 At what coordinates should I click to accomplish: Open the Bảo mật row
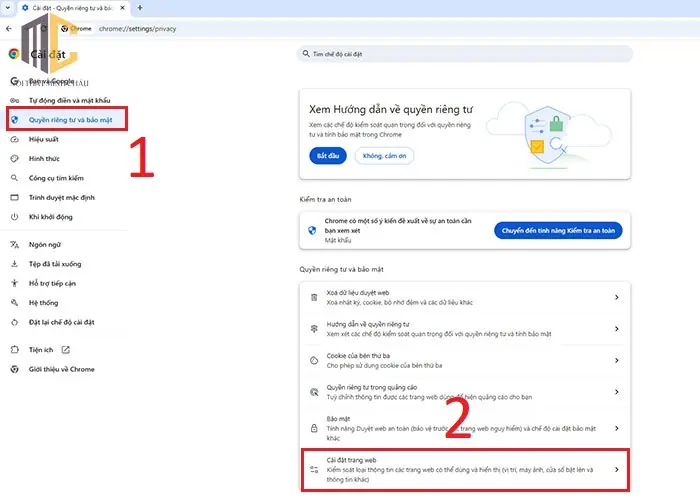tap(465, 429)
